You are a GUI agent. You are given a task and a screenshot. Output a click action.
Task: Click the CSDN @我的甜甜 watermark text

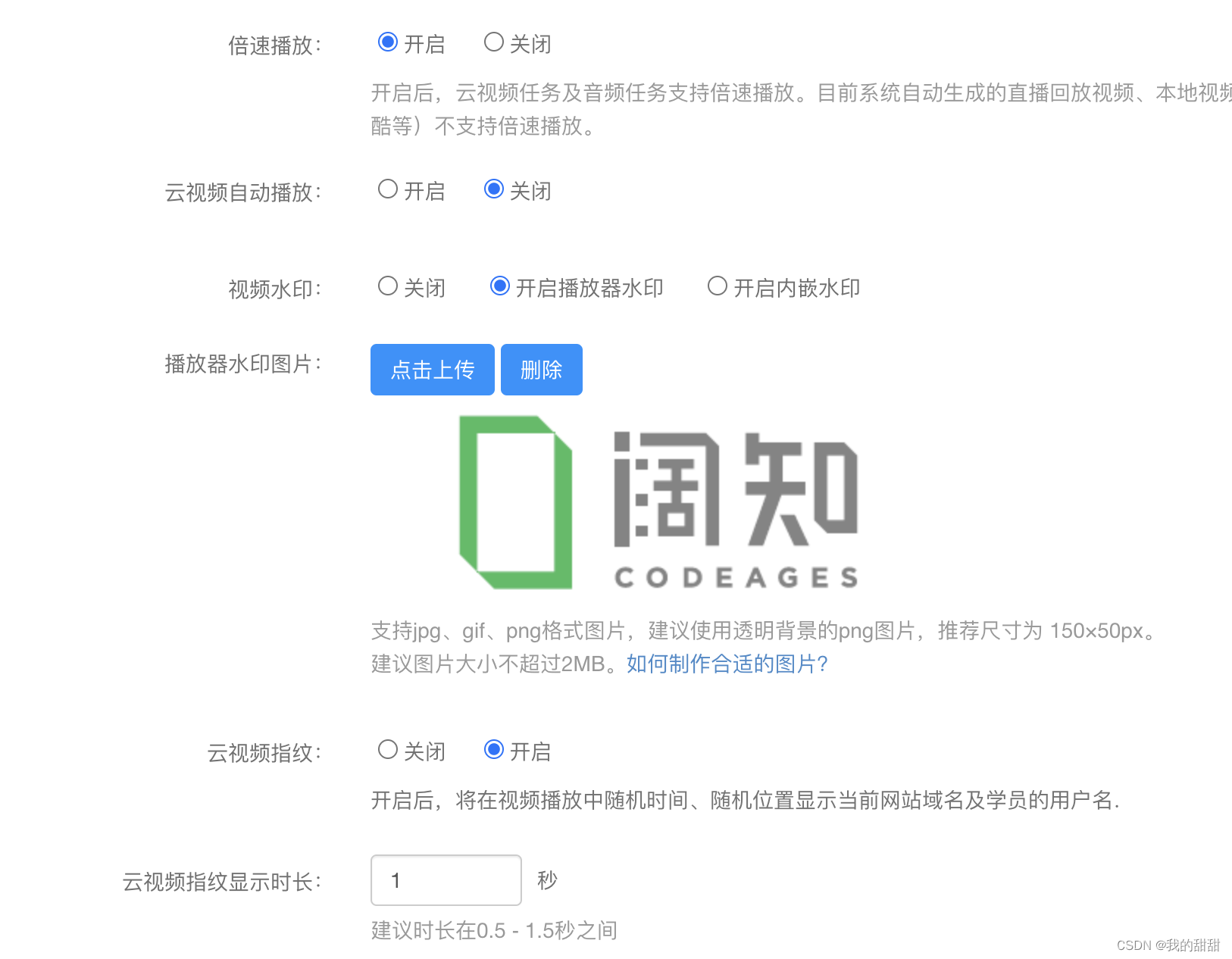1168,945
